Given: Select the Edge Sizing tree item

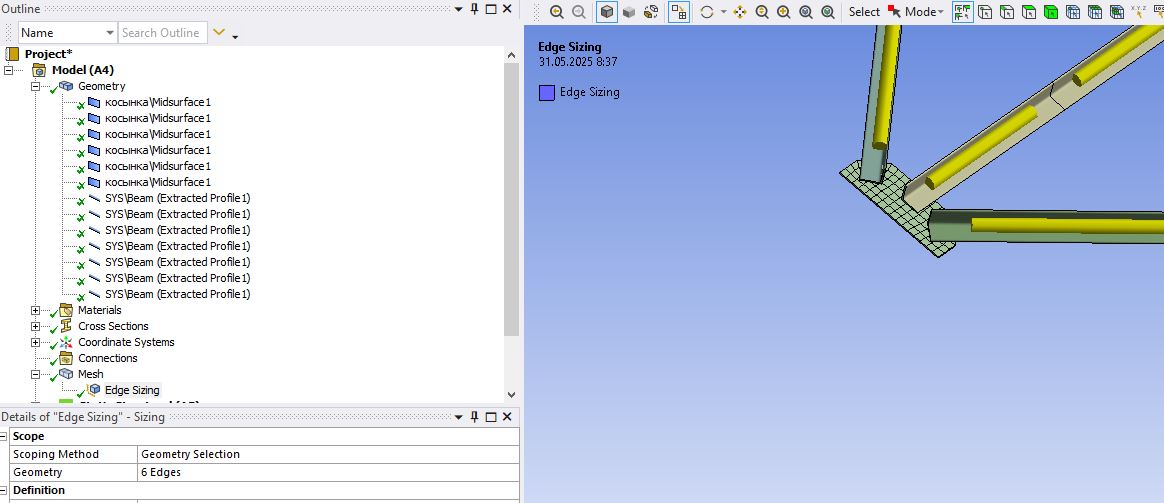Looking at the screenshot, I should pyautogui.click(x=131, y=390).
